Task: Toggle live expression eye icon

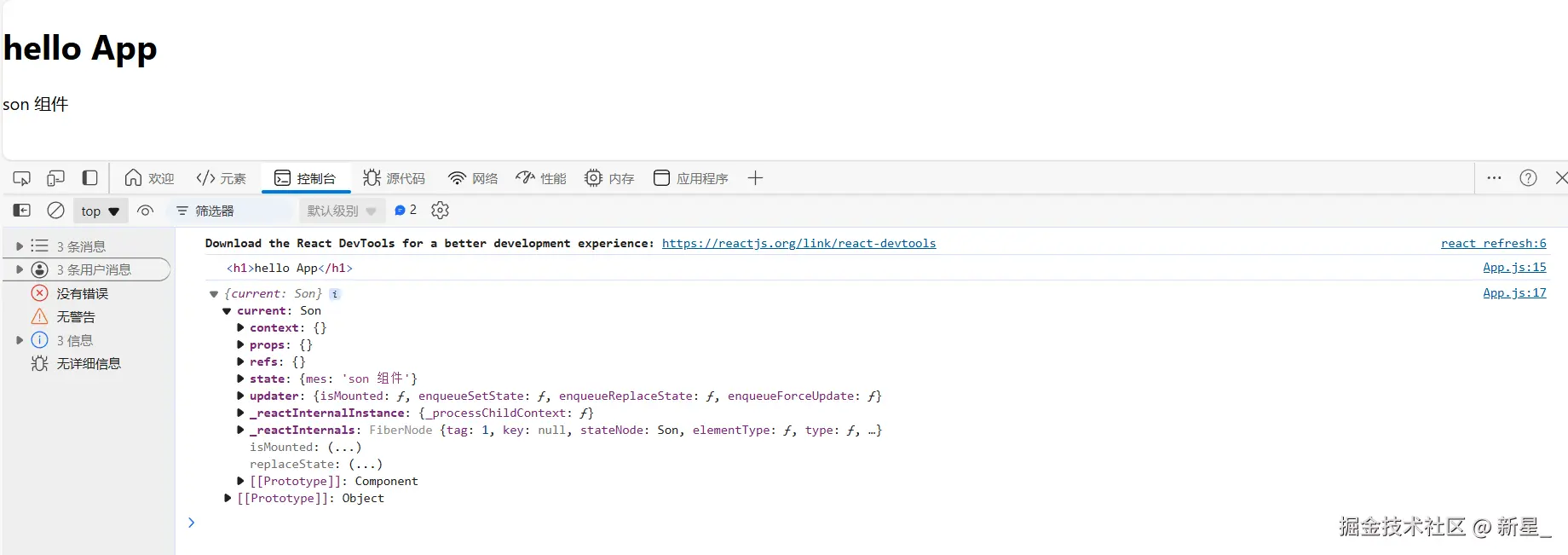Action: click(146, 211)
